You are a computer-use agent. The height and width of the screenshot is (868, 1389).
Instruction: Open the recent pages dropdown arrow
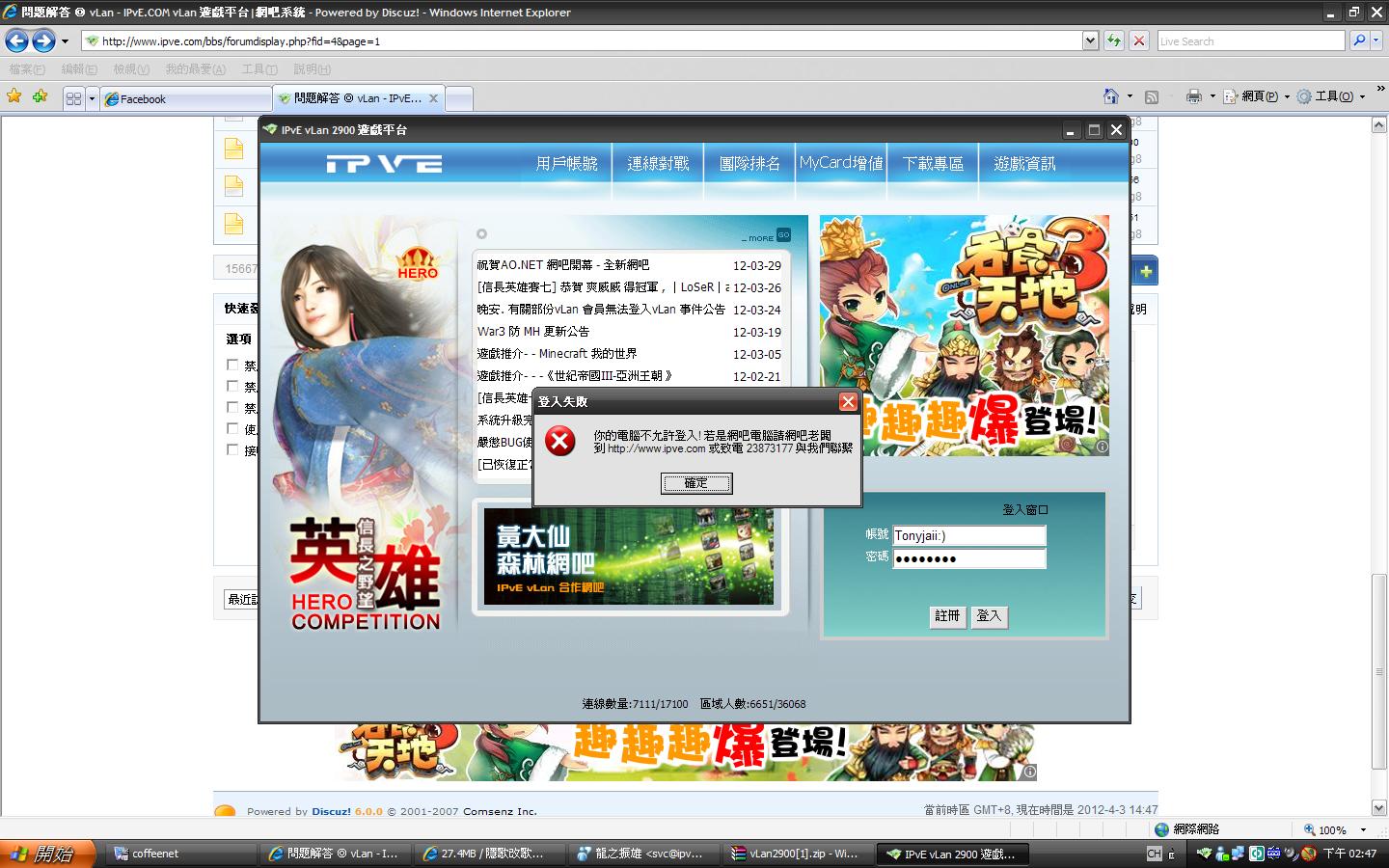click(x=65, y=41)
